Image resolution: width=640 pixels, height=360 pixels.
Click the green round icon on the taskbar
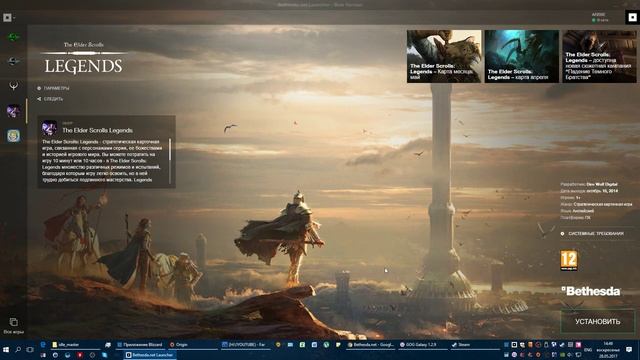click(326, 345)
